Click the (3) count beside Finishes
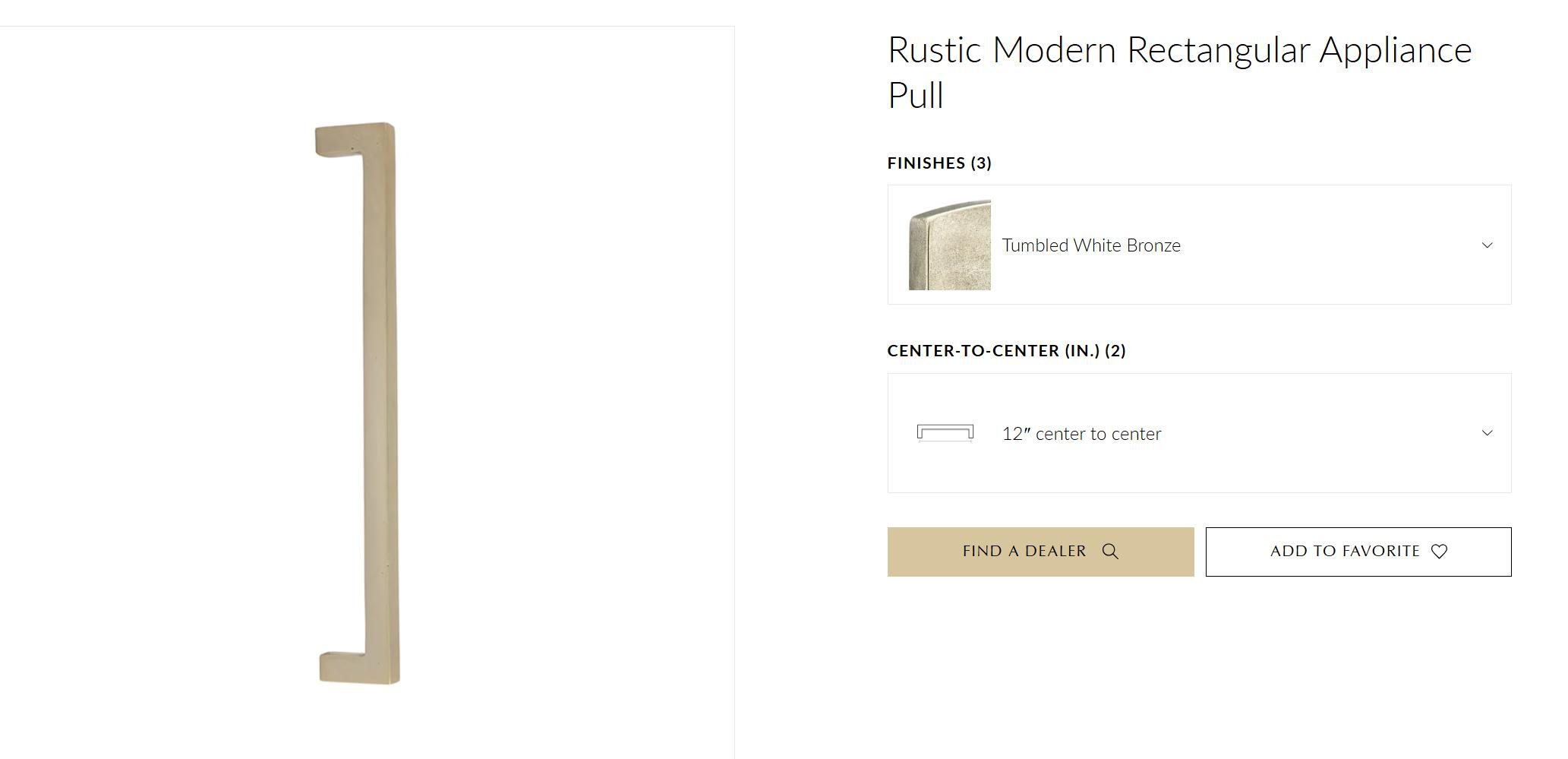Image resolution: width=1568 pixels, height=759 pixels. pos(981,163)
